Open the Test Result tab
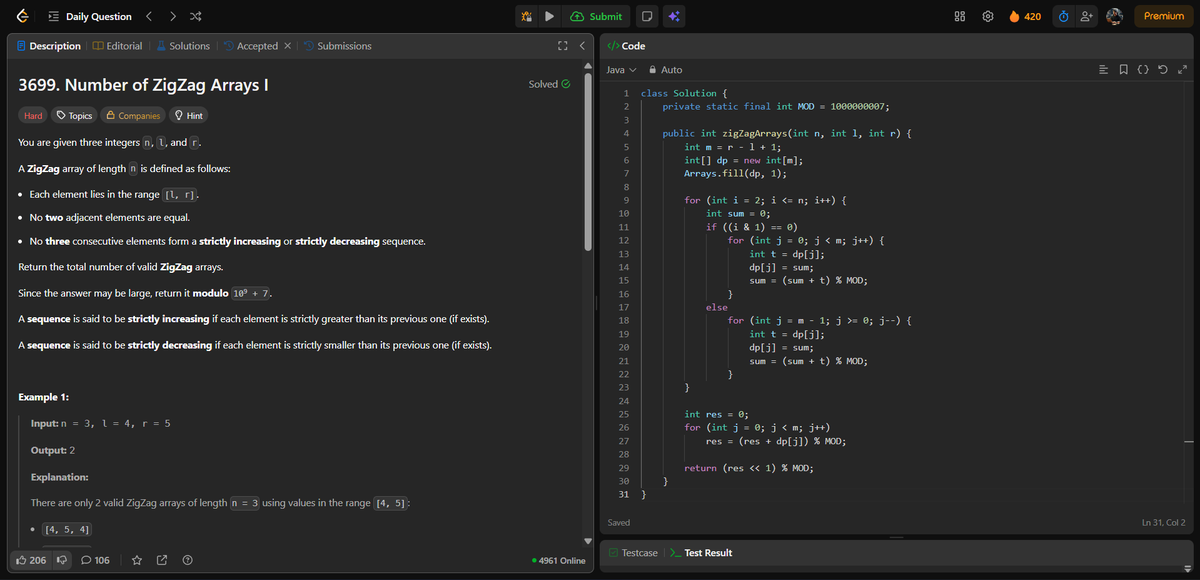This screenshot has height=580, width=1200. pyautogui.click(x=701, y=553)
